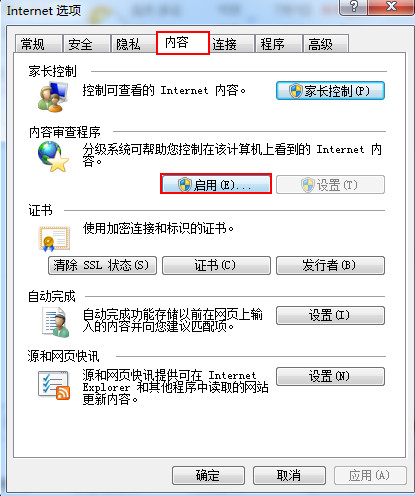Open the 程序 tab
The width and height of the screenshot is (415, 496).
[x=279, y=44]
